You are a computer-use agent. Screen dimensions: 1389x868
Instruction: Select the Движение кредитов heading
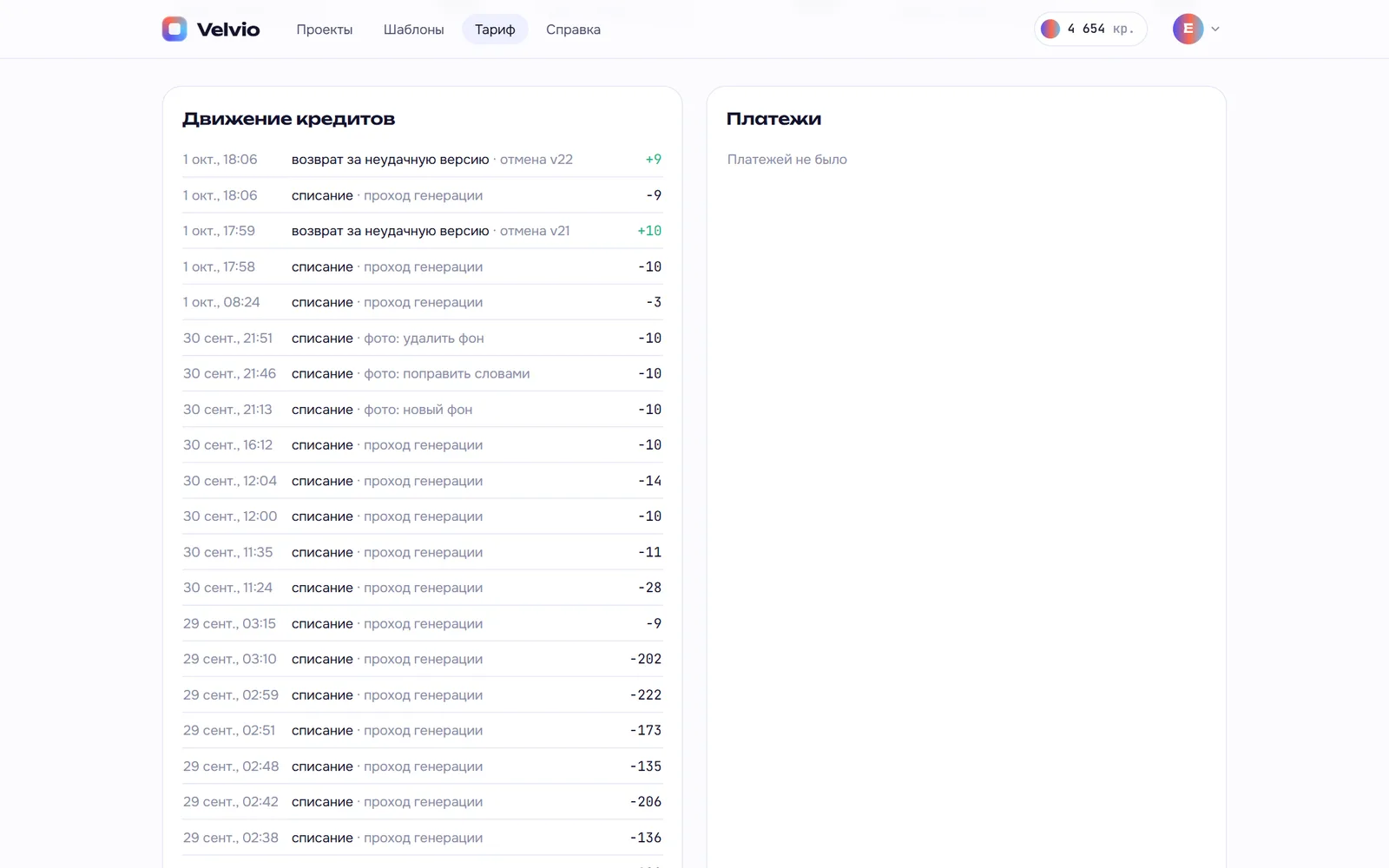click(x=289, y=119)
